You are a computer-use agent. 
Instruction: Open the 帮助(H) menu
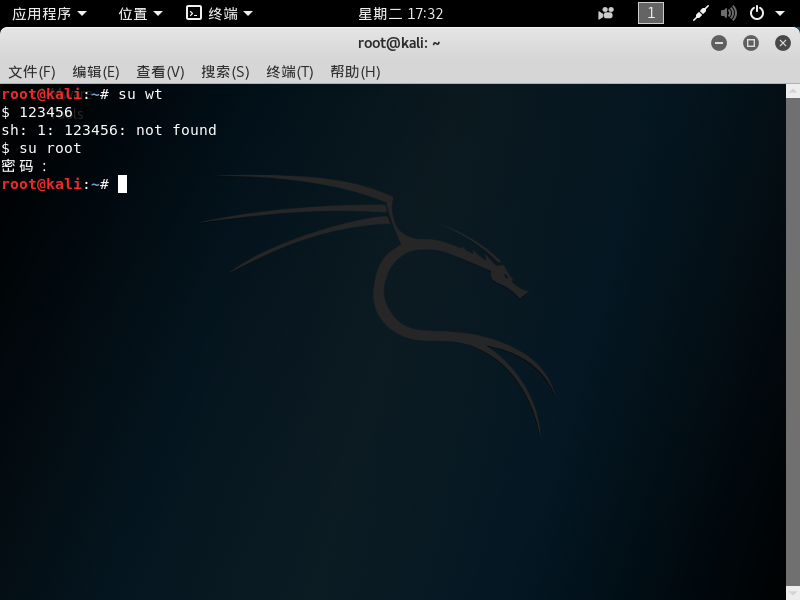pos(355,72)
